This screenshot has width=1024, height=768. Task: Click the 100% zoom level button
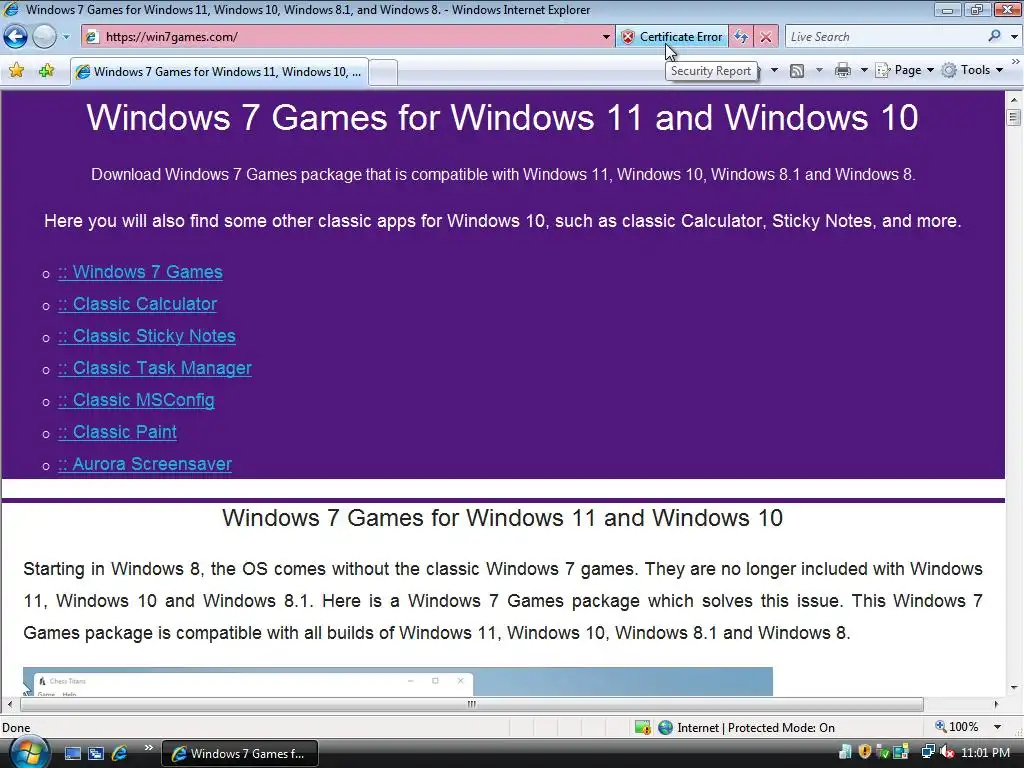957,727
